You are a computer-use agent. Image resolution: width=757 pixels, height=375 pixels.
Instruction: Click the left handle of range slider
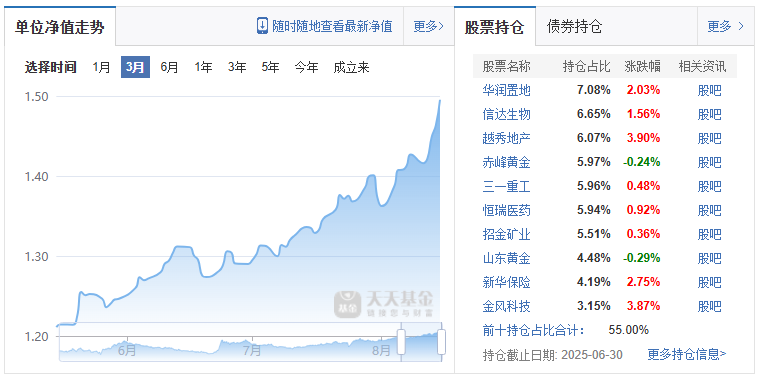coord(401,341)
